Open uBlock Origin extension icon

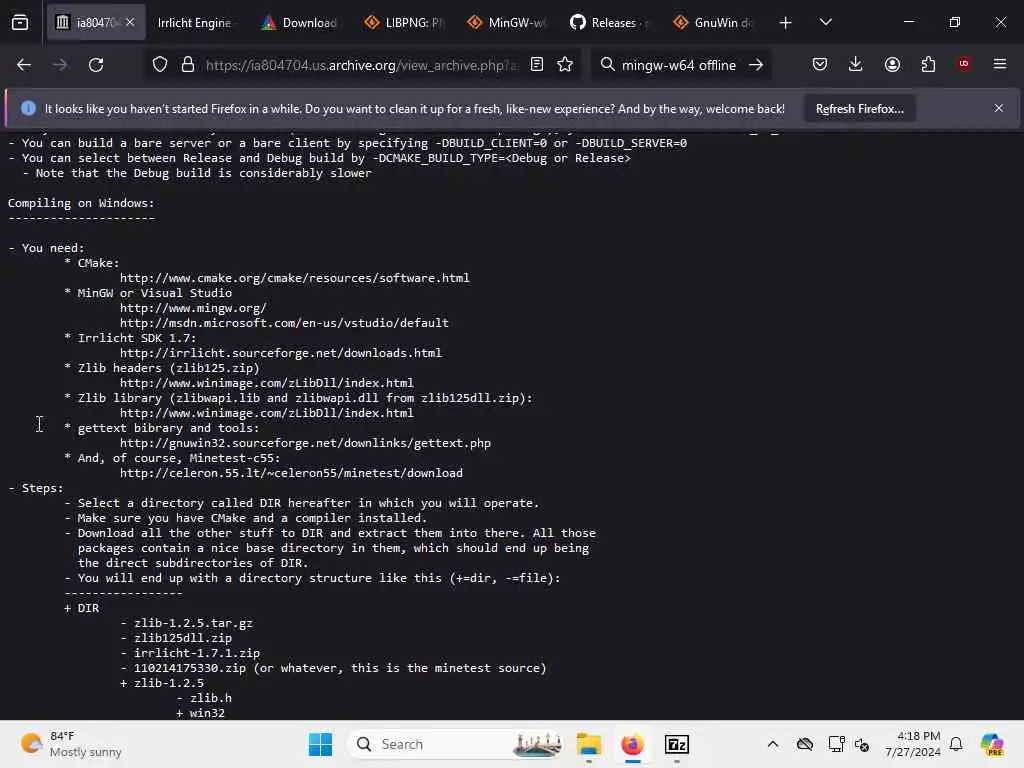(964, 64)
